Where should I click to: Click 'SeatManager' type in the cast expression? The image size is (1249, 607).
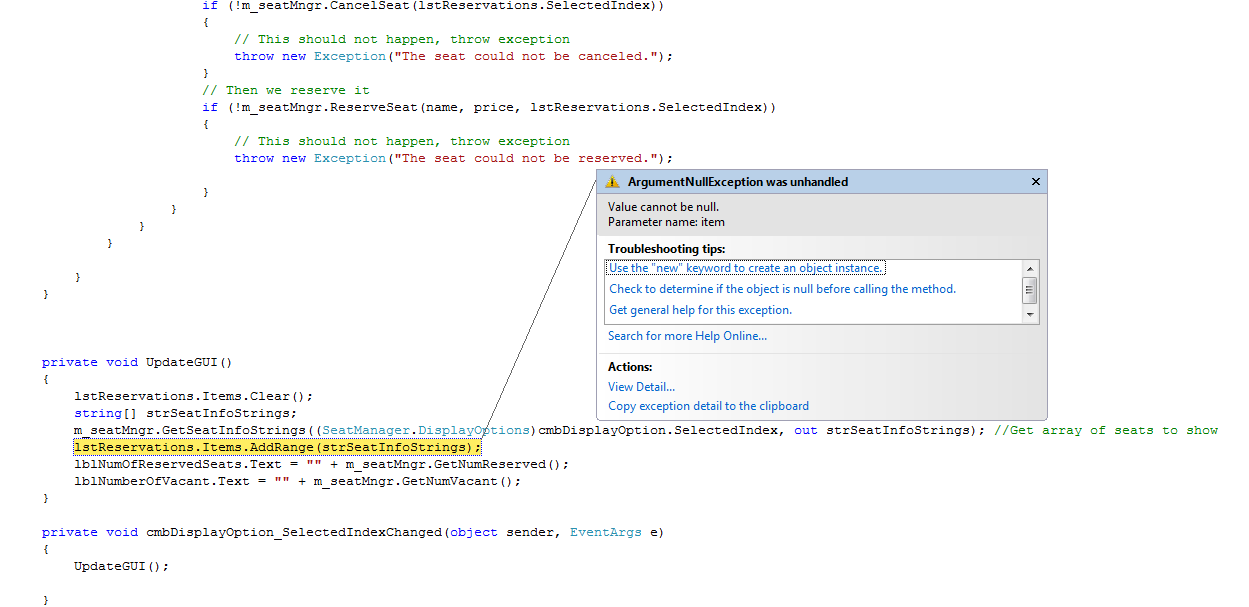pyautogui.click(x=365, y=430)
